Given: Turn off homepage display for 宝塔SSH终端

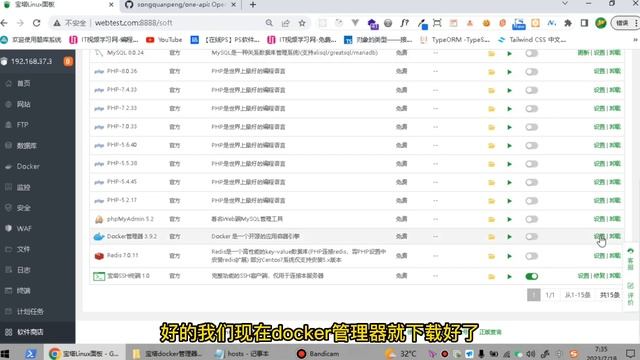Looking at the screenshot, I should [531, 277].
